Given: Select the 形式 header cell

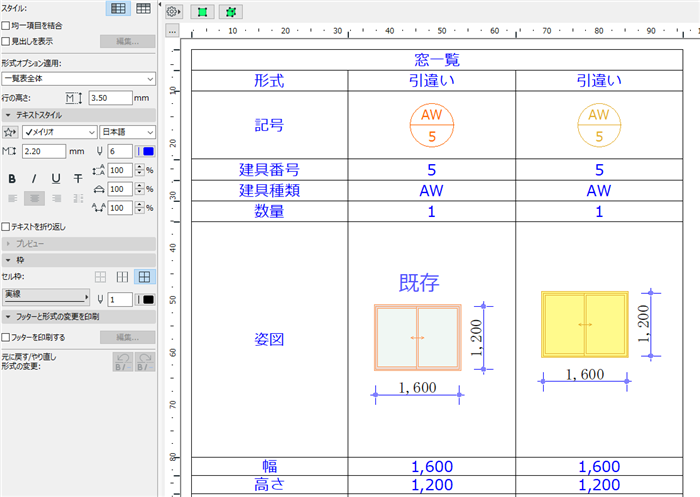Looking at the screenshot, I should 270,81.
